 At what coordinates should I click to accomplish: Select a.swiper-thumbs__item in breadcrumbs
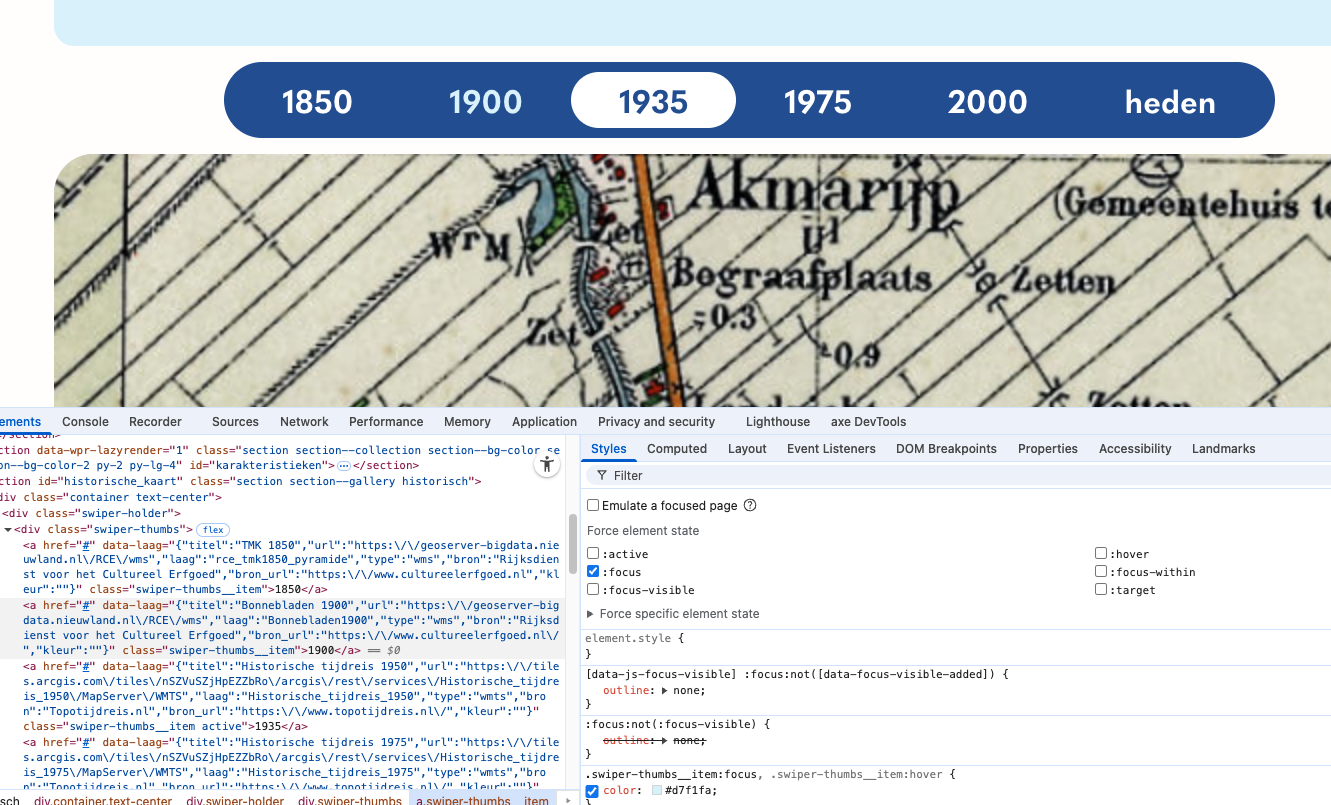pyautogui.click(x=482, y=801)
